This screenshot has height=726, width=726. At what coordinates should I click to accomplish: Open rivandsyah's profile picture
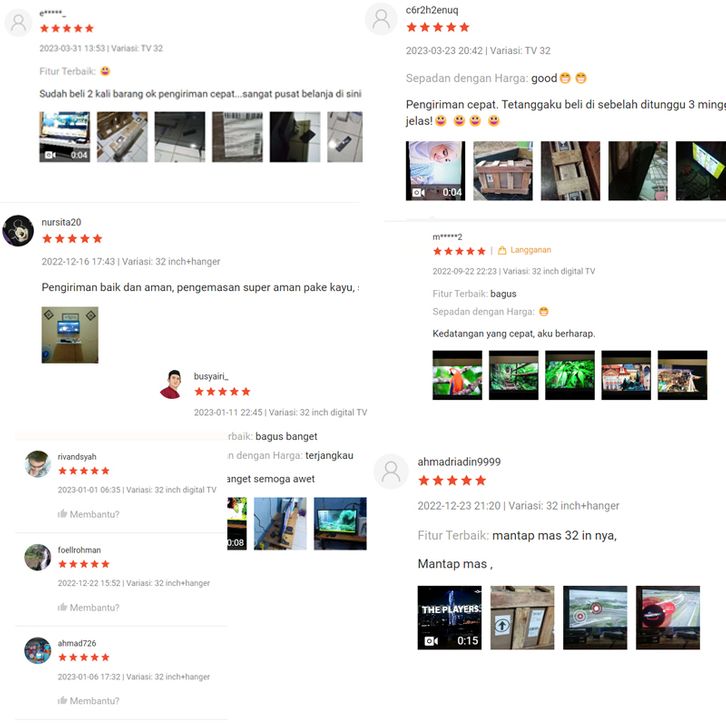(38, 463)
